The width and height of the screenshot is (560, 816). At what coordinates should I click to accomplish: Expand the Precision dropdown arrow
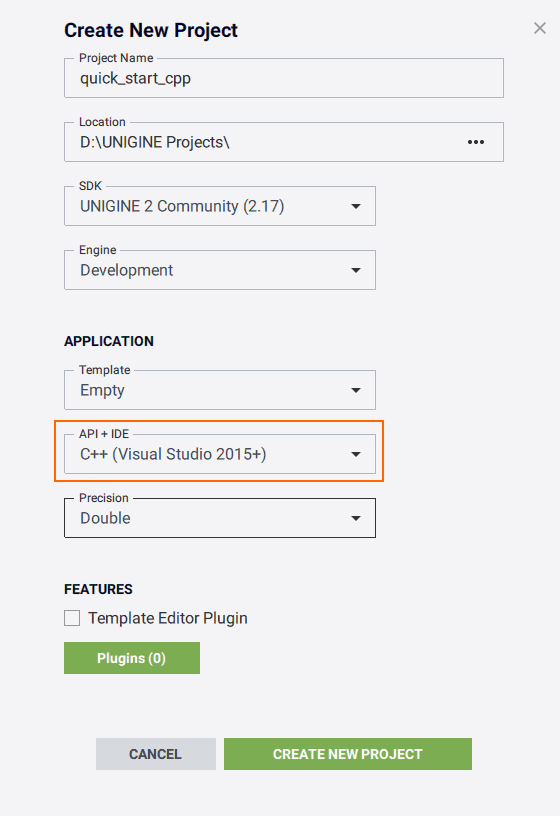pyautogui.click(x=356, y=518)
